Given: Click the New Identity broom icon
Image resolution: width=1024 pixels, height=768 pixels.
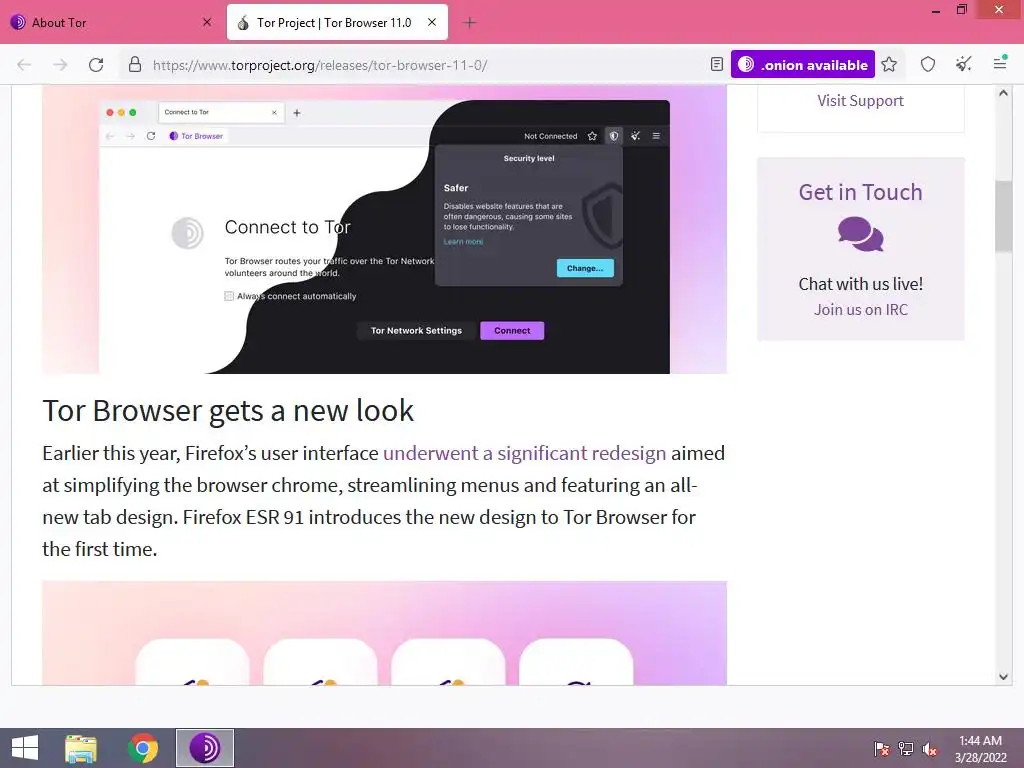Looking at the screenshot, I should click(963, 64).
